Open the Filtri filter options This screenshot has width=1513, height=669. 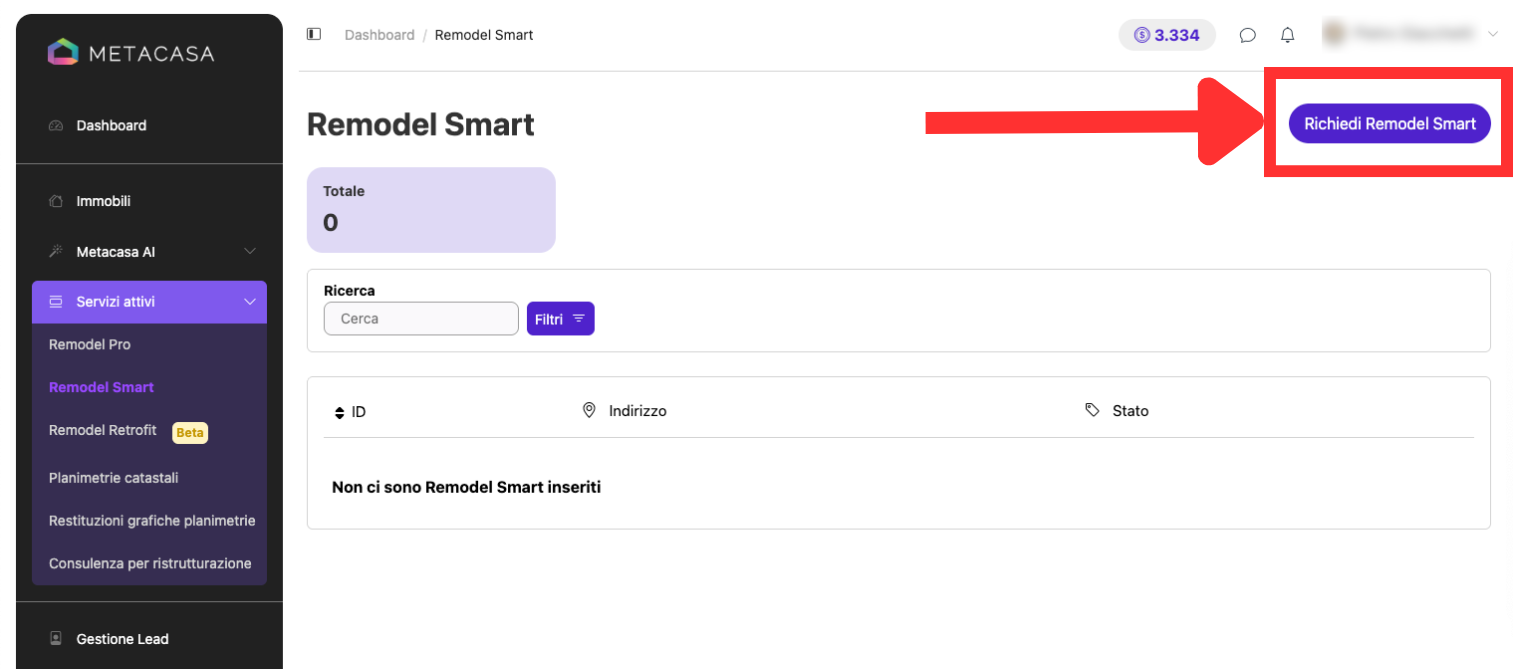[560, 319]
